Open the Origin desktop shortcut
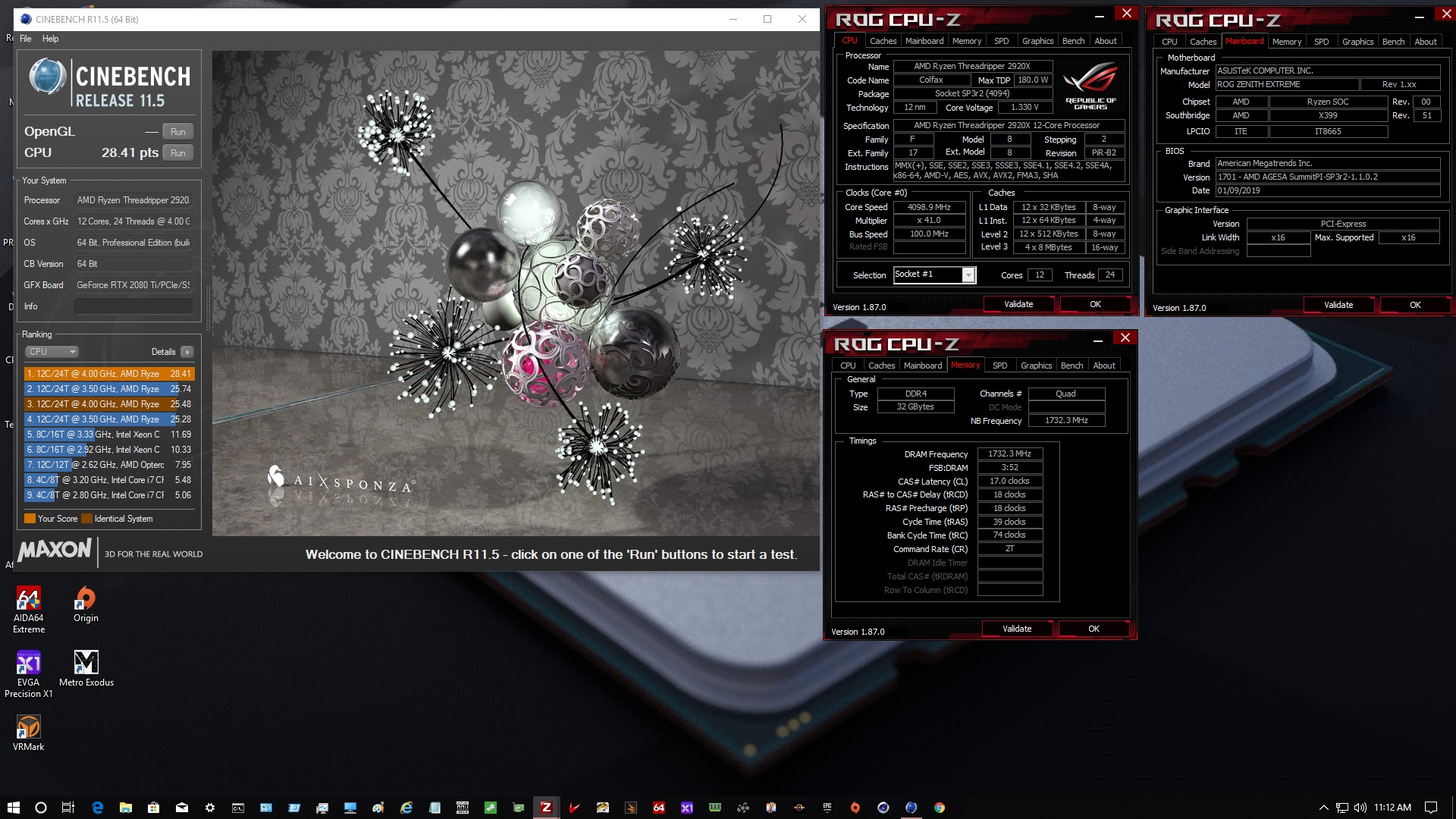This screenshot has height=819, width=1456. coord(86,605)
